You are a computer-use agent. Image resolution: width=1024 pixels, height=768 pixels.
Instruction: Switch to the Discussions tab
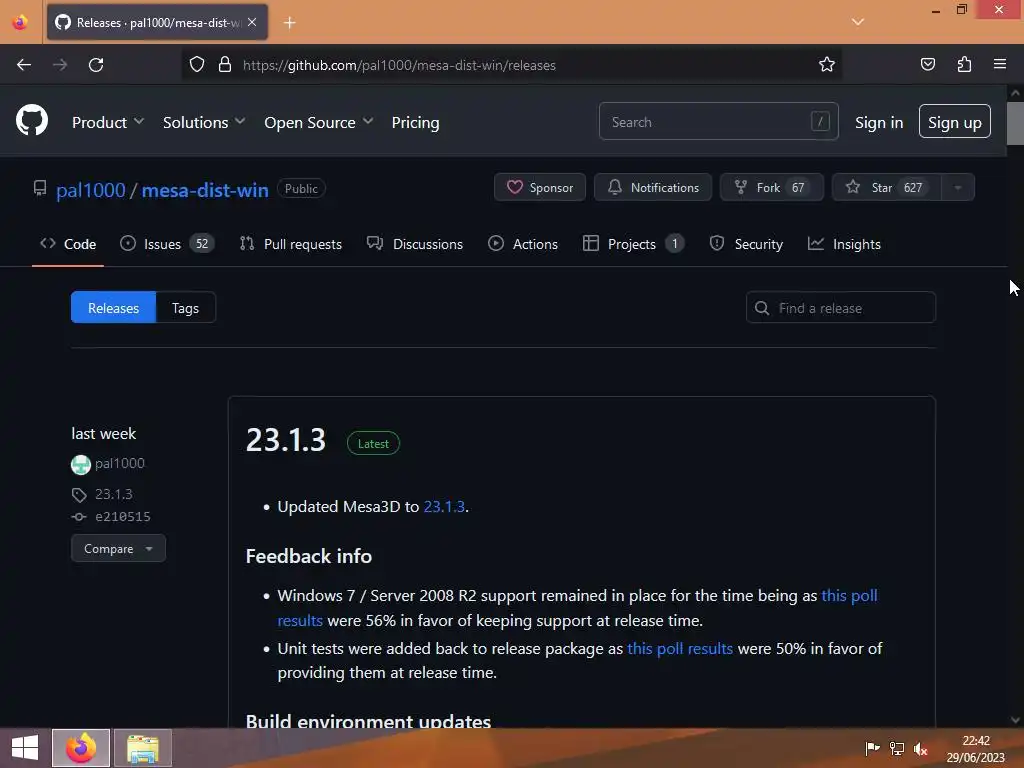click(415, 244)
